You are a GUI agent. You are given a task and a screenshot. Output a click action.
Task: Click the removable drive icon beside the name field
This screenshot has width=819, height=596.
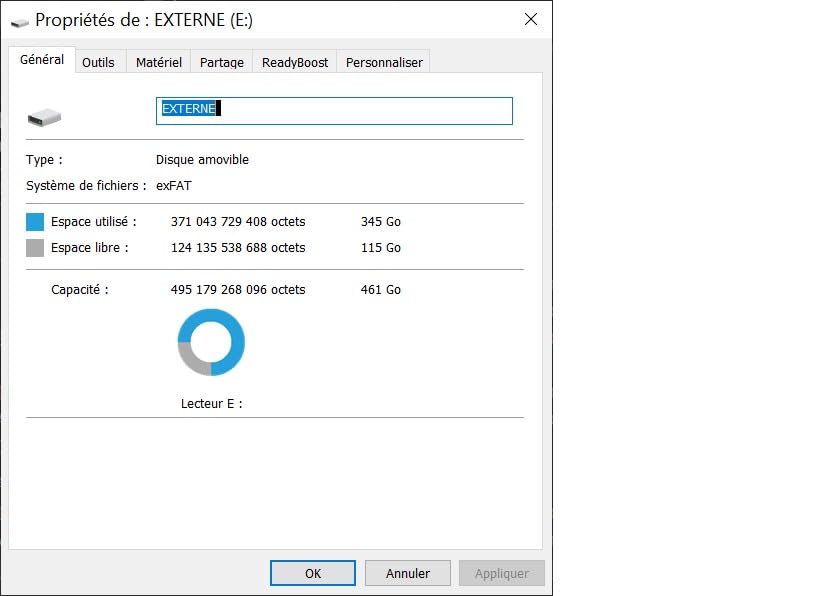(x=44, y=117)
